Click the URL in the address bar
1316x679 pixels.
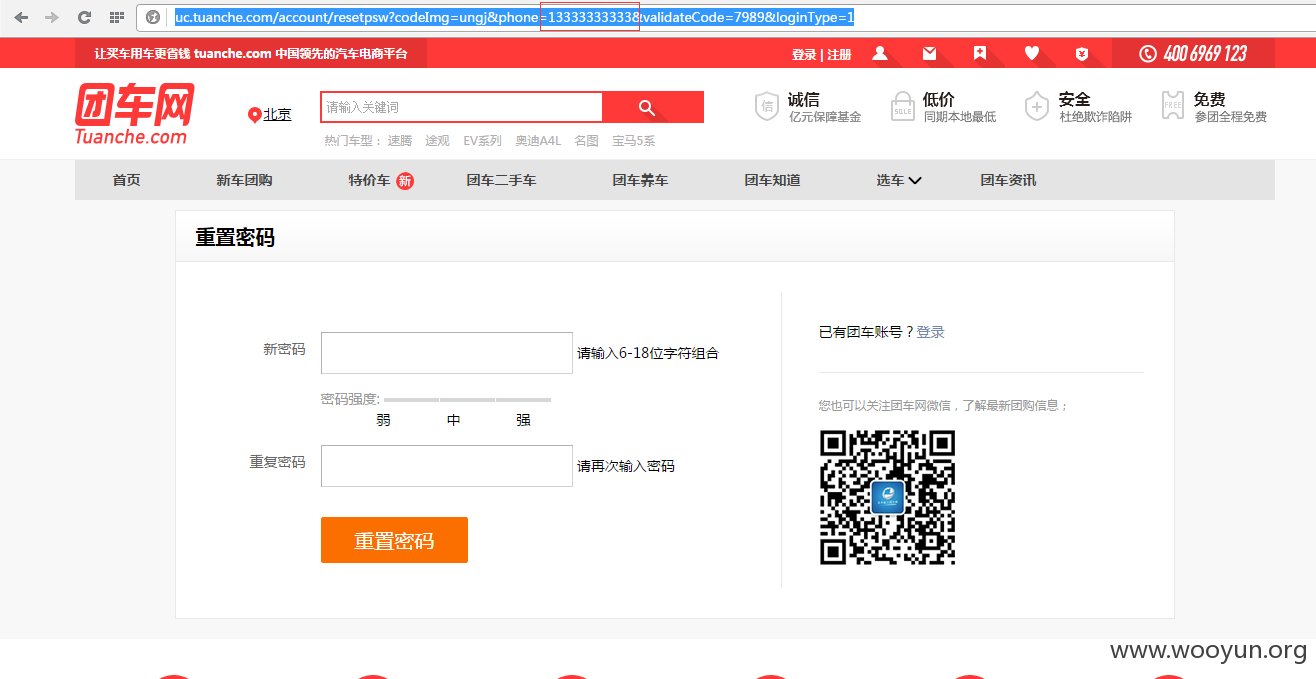point(514,17)
